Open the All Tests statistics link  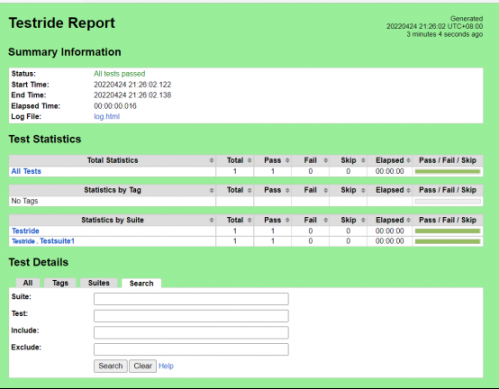26,171
